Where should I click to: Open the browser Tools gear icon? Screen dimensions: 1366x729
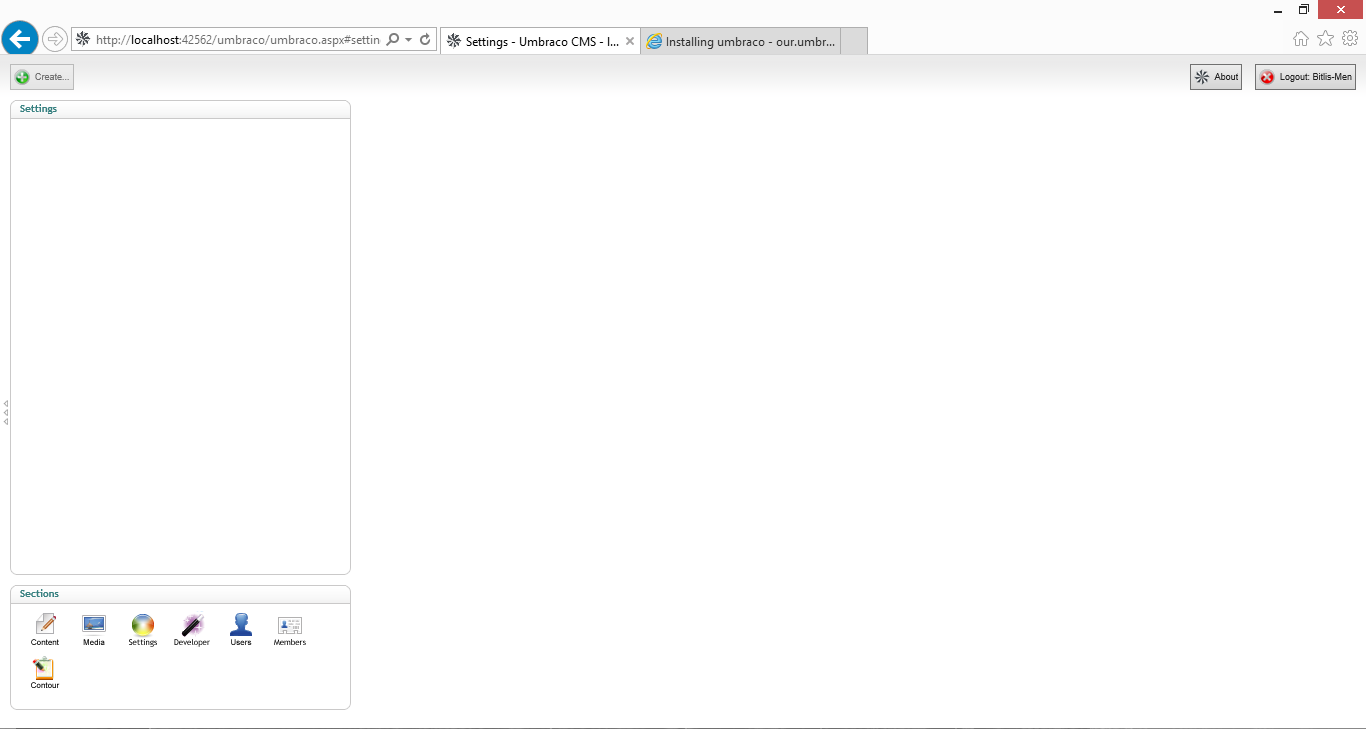1350,38
